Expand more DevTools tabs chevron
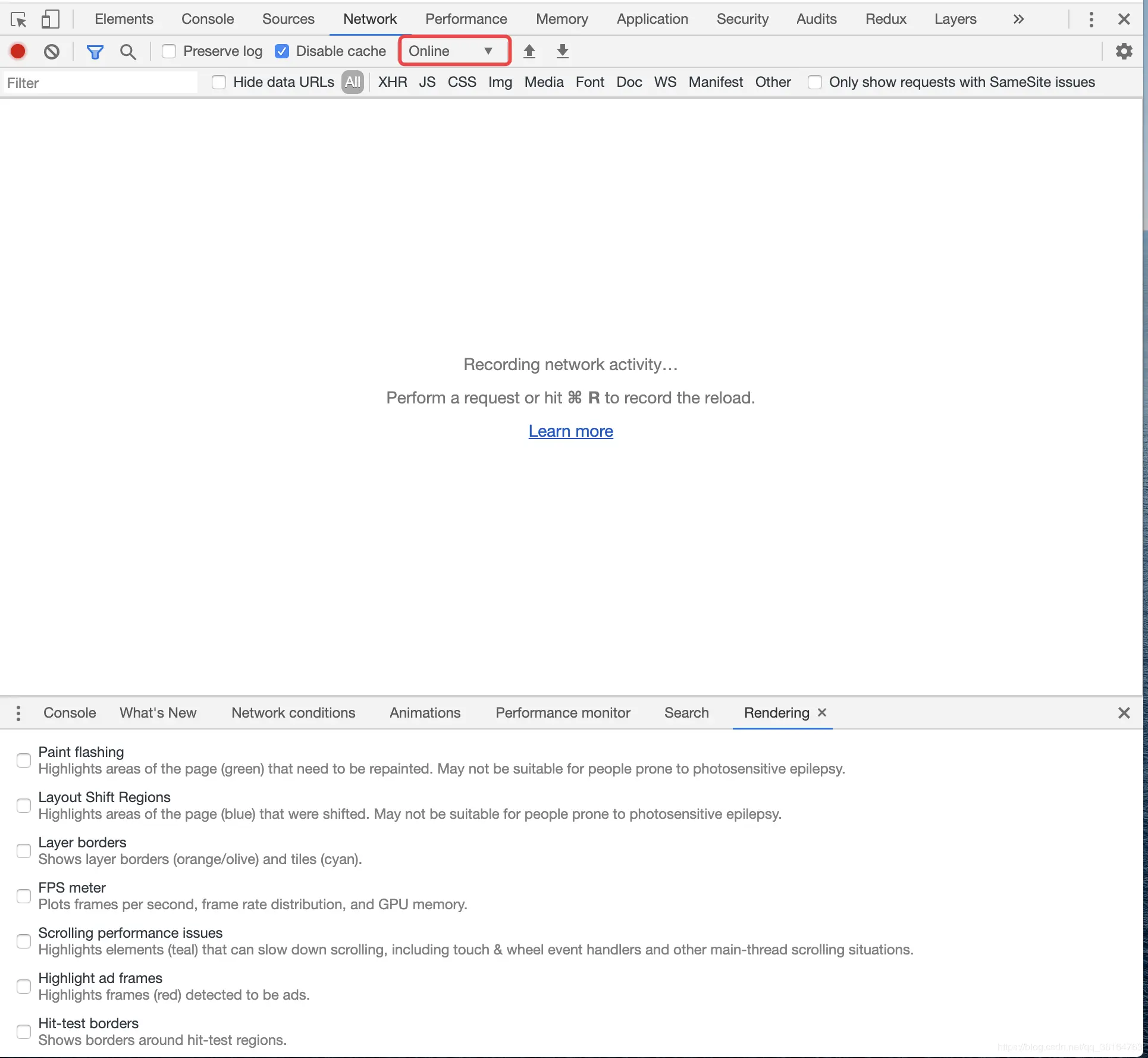 pyautogui.click(x=1018, y=19)
